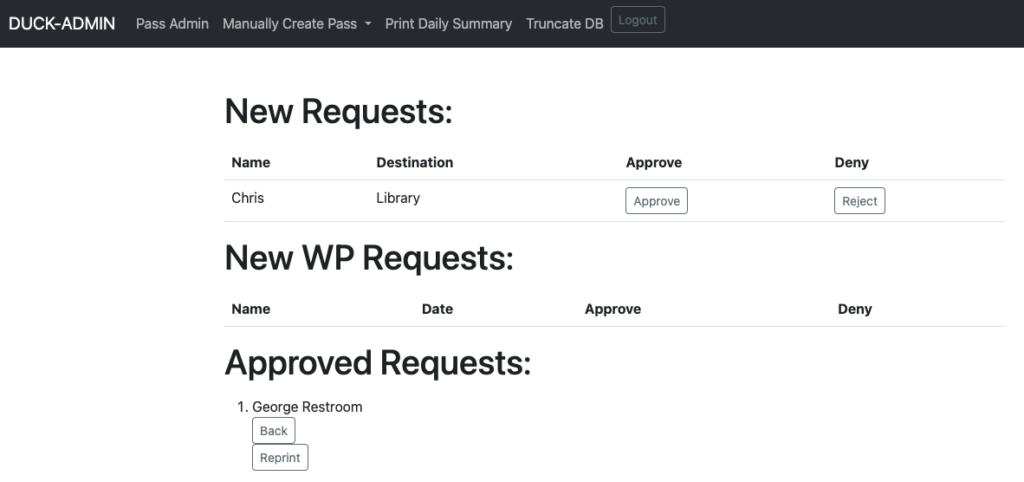Click the New WP Requests heading
This screenshot has width=1024, height=482.
[x=368, y=258]
